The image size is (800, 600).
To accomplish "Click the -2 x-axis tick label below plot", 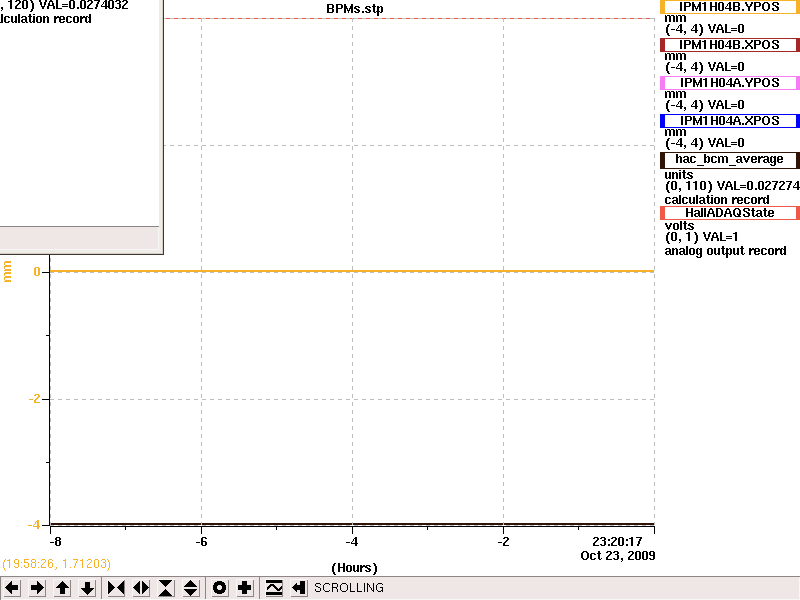I will (x=504, y=542).
